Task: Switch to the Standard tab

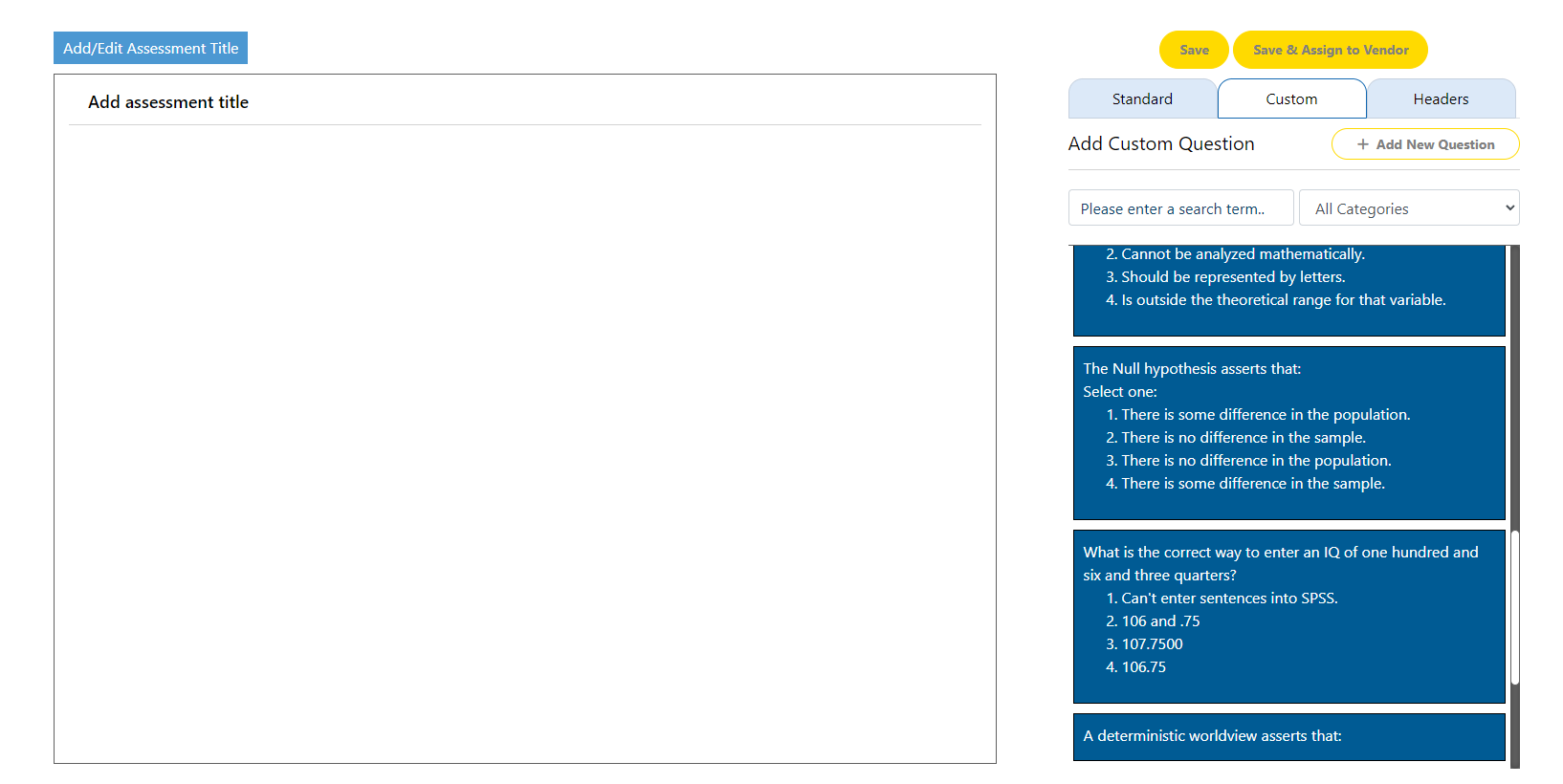Action: click(x=1142, y=98)
